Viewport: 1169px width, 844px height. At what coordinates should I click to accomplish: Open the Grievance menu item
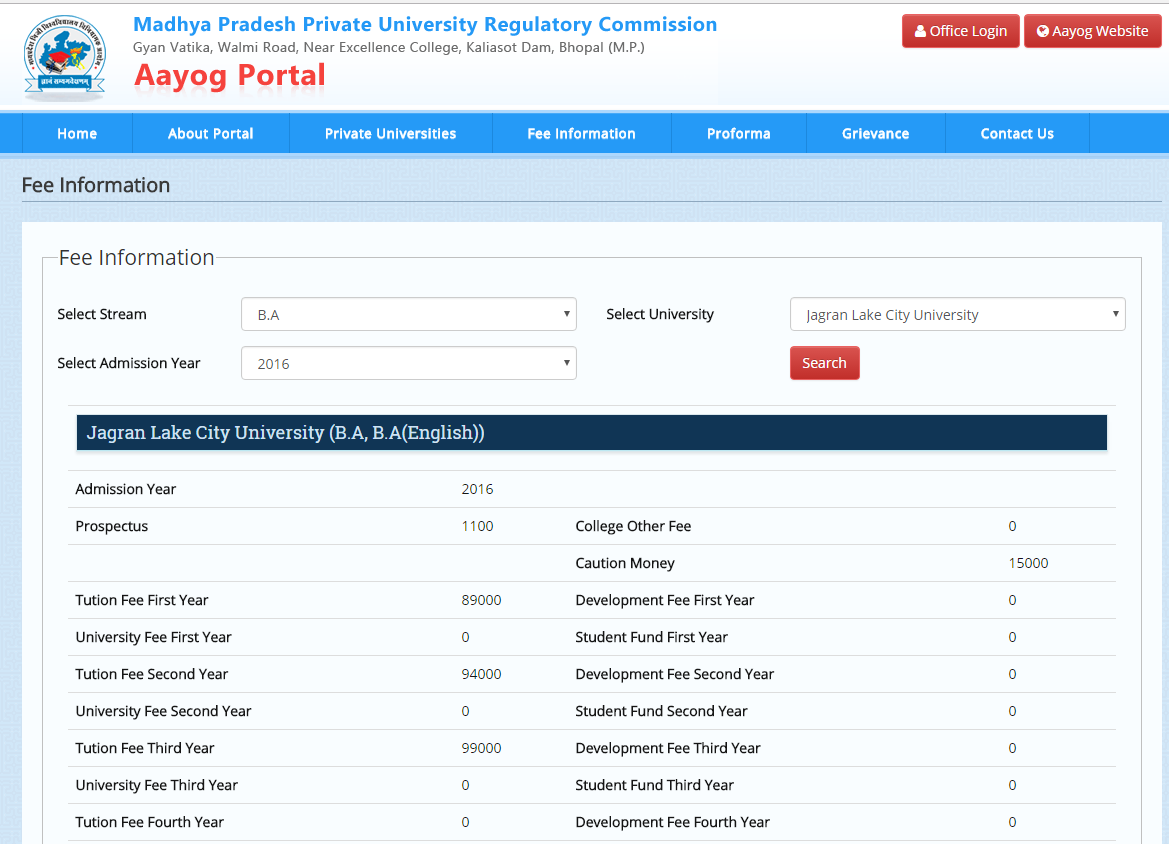tap(875, 133)
